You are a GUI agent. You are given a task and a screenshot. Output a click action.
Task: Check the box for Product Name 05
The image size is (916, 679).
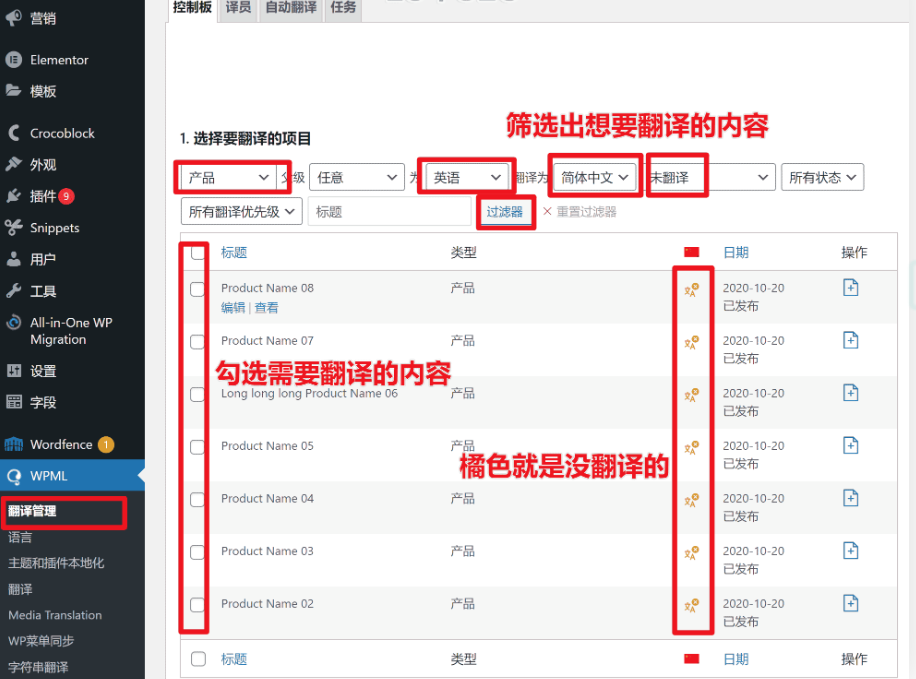point(198,447)
